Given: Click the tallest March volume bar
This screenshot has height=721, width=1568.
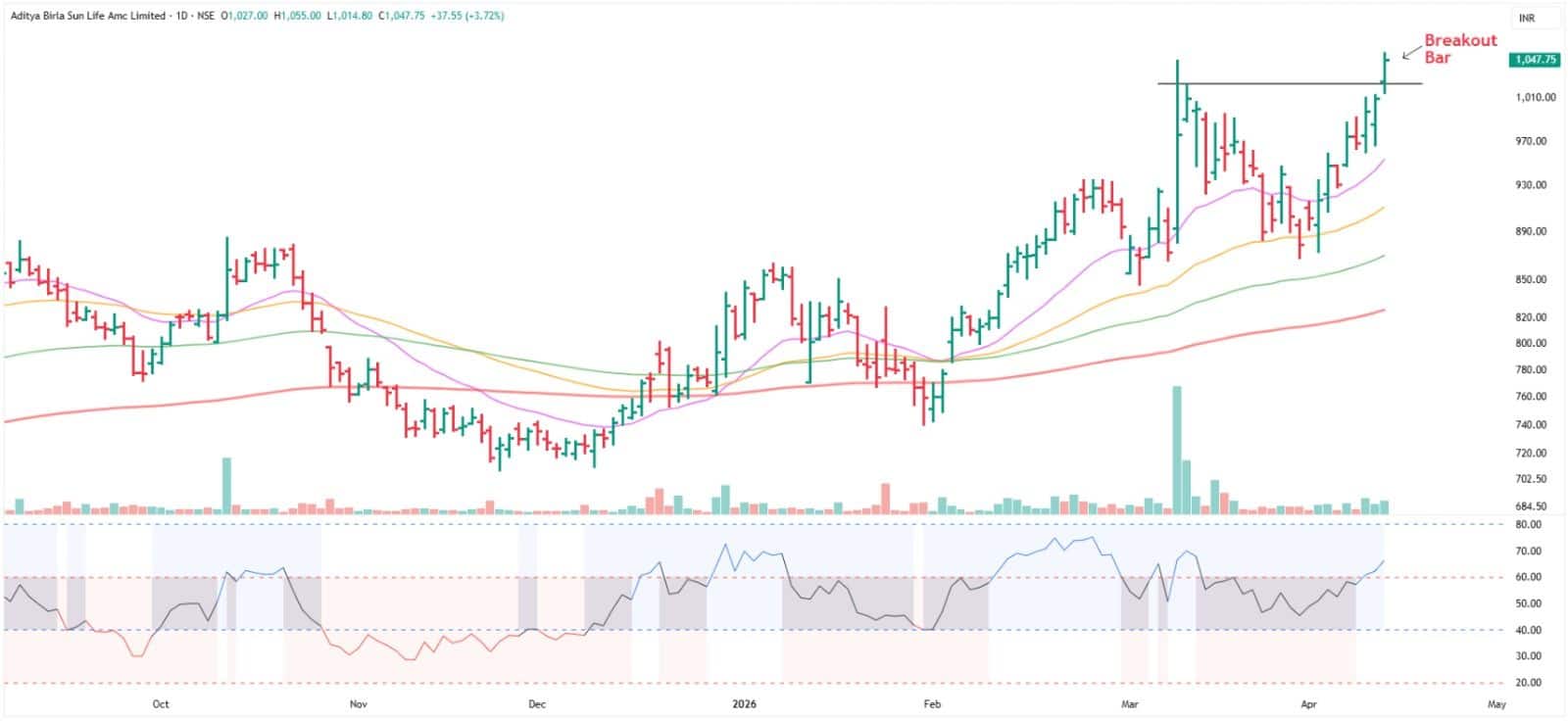Looking at the screenshot, I should pos(1177,450).
